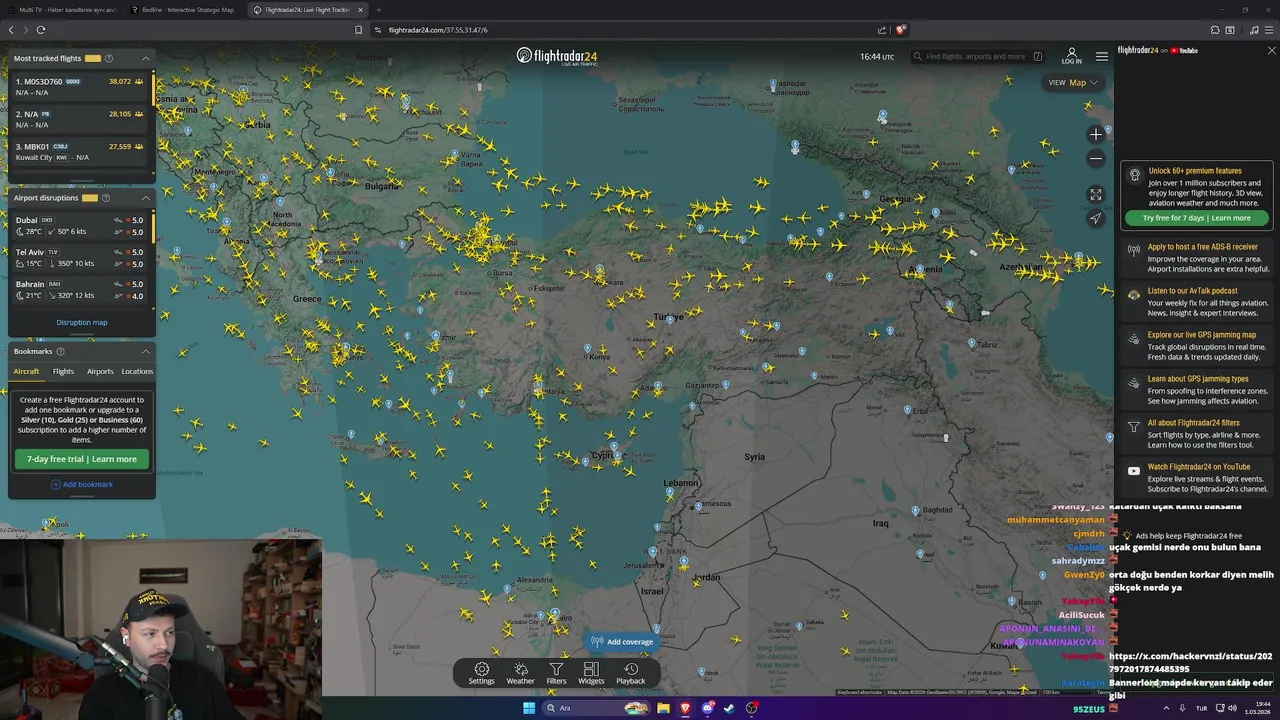
Task: Open the map Settings gear
Action: 481,673
